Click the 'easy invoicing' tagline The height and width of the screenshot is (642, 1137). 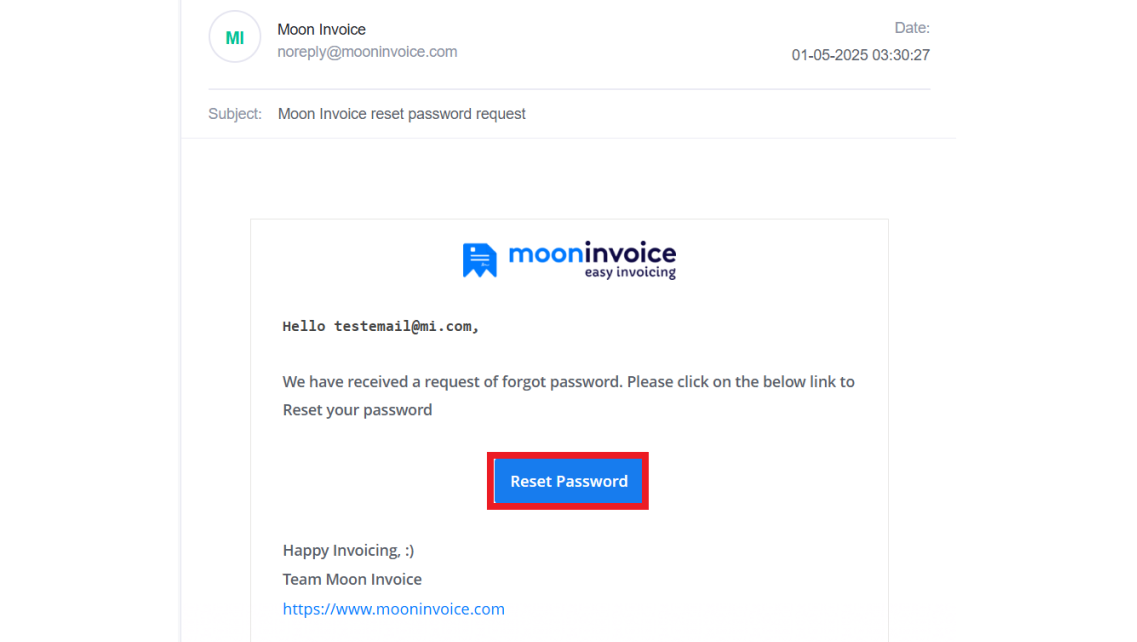tap(630, 273)
